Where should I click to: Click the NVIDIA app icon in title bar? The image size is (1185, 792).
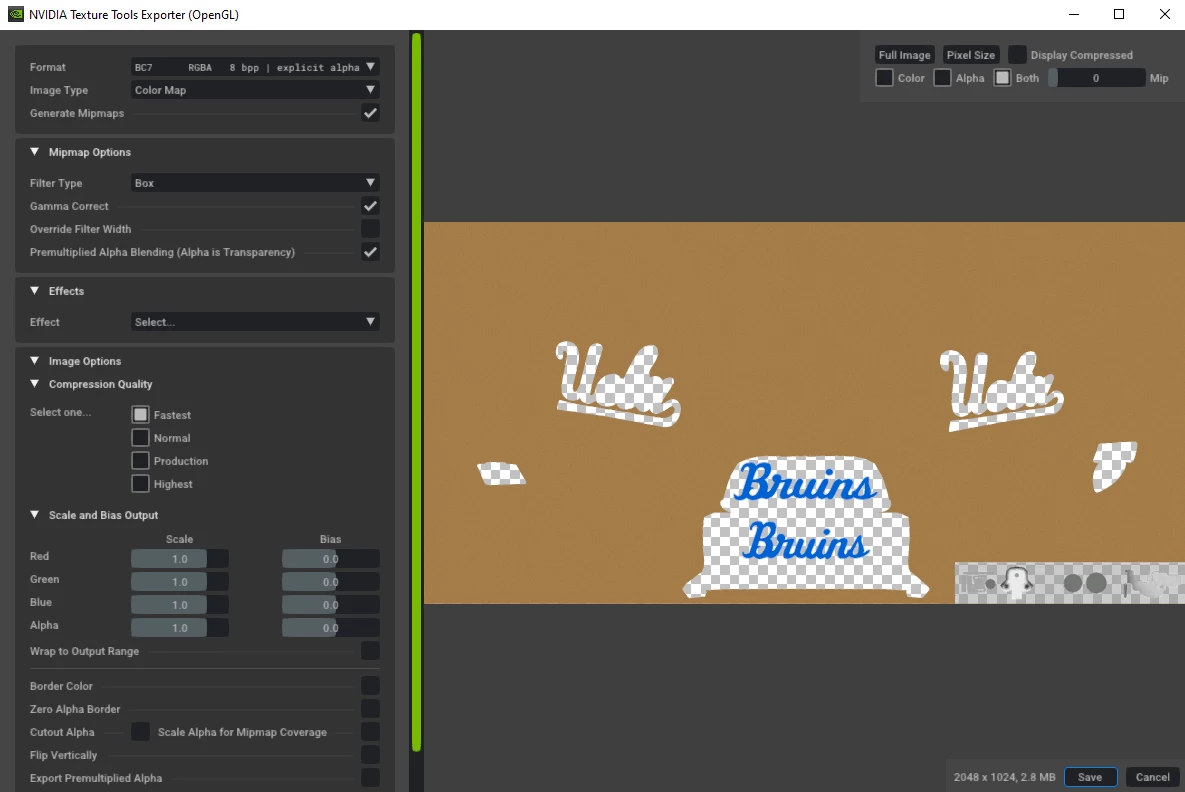coord(15,14)
